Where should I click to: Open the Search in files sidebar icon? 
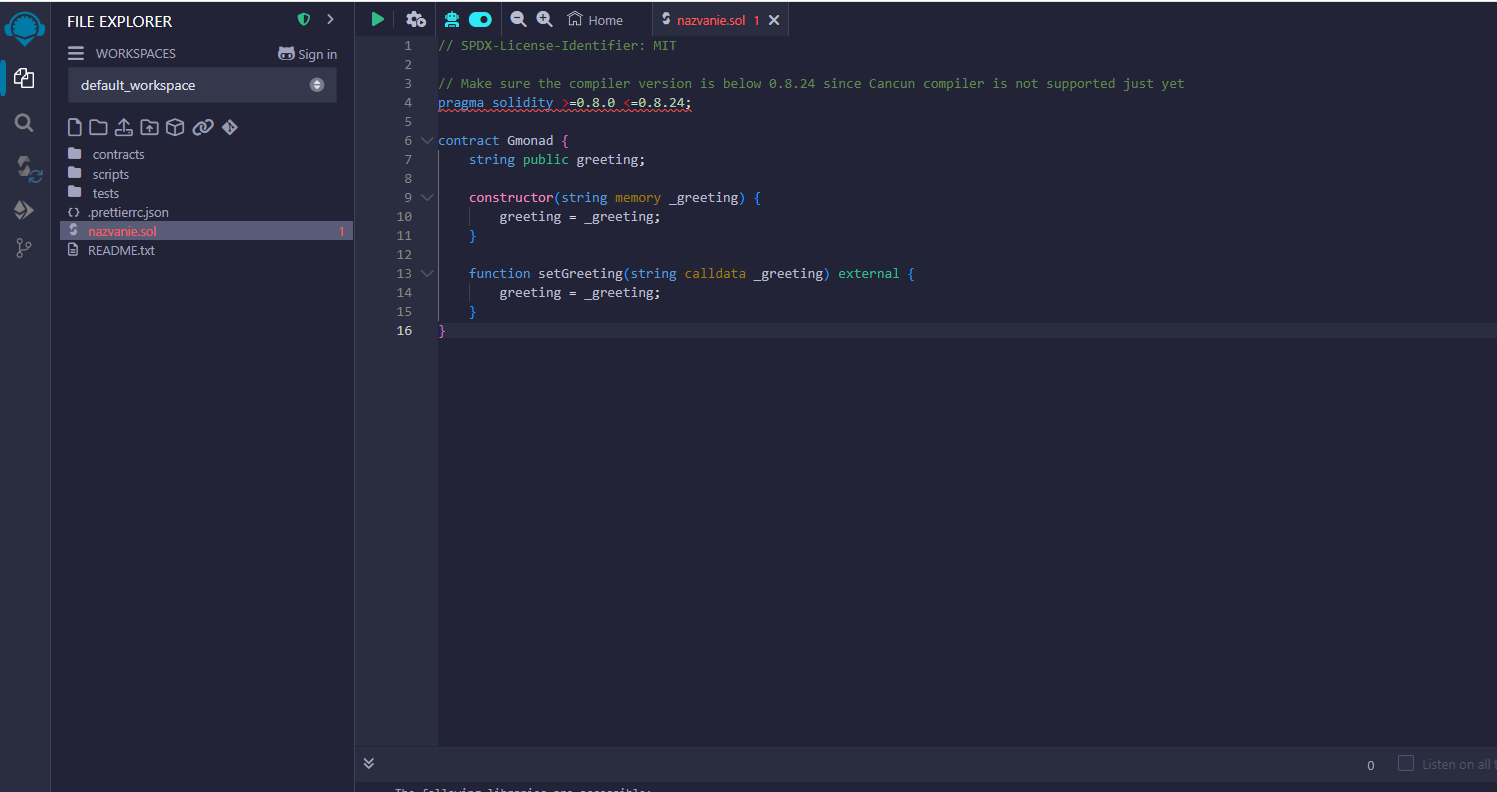(x=24, y=123)
